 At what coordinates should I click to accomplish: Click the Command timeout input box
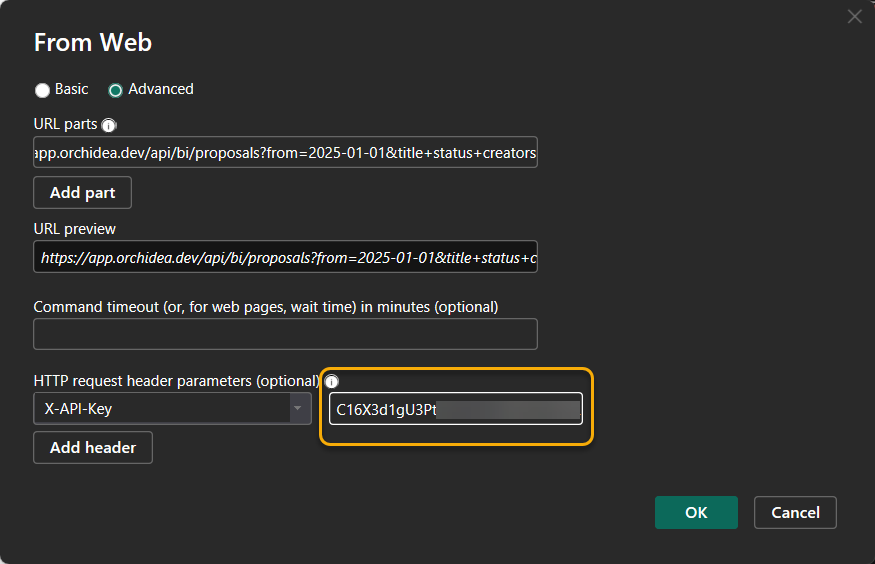coord(285,334)
